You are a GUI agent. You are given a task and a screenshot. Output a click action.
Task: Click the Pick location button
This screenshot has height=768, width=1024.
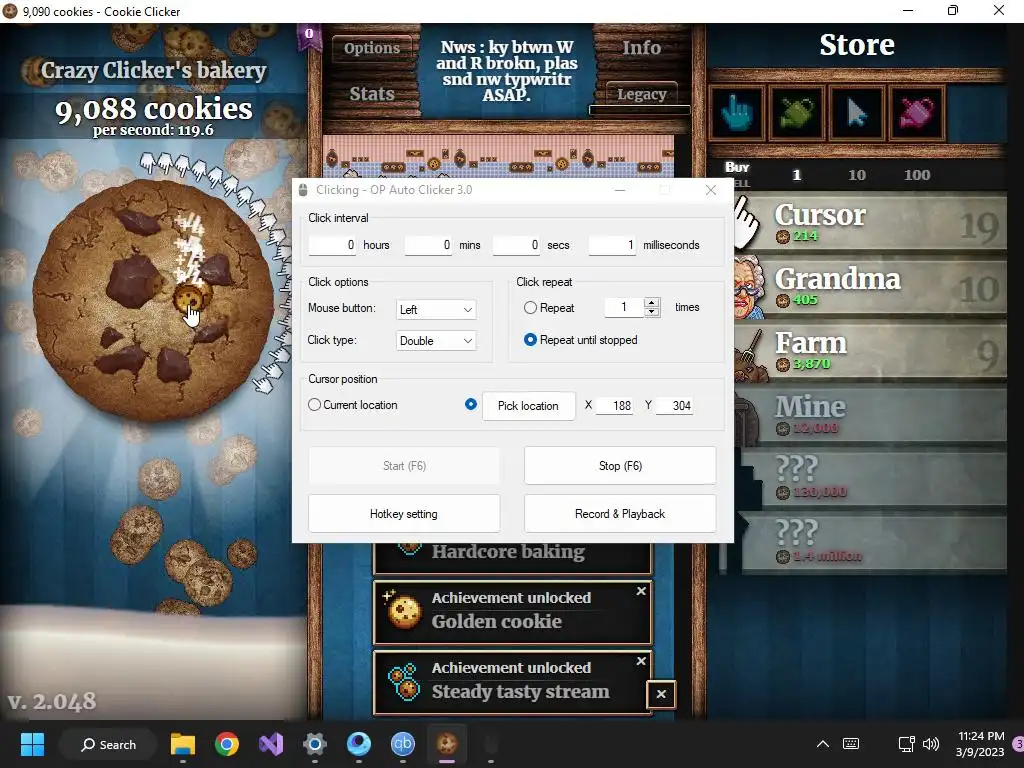pos(528,406)
